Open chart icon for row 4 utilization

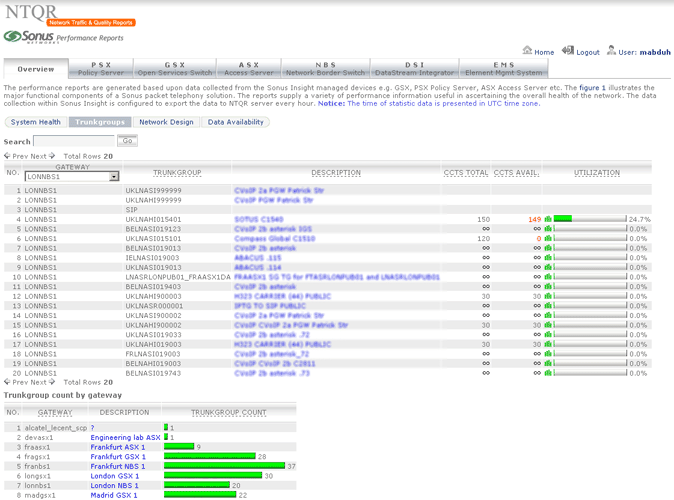point(548,218)
